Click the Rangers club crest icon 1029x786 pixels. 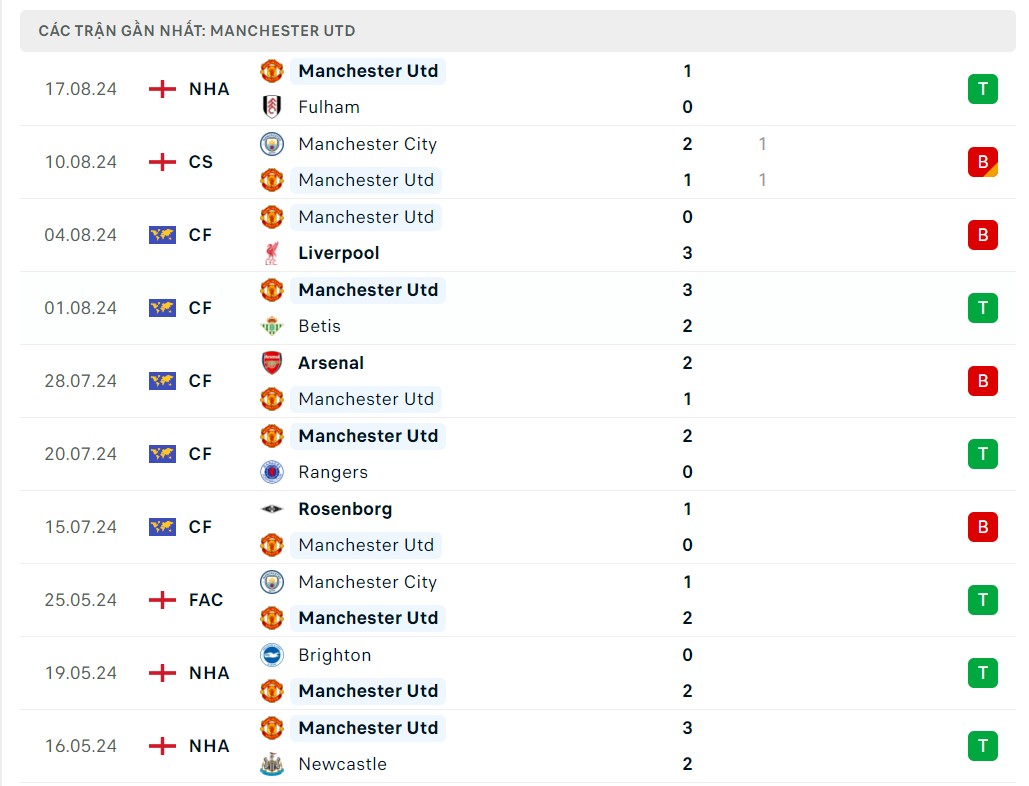pos(272,472)
